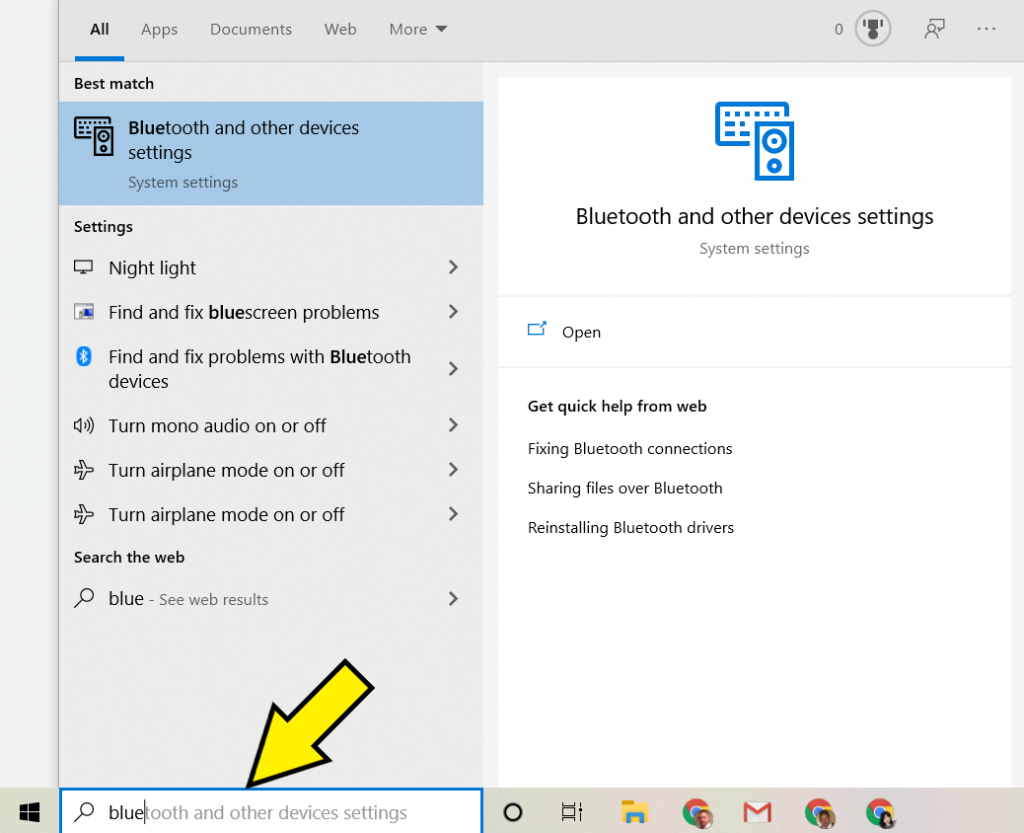
Task: Launch File Explorer from taskbar
Action: click(634, 812)
